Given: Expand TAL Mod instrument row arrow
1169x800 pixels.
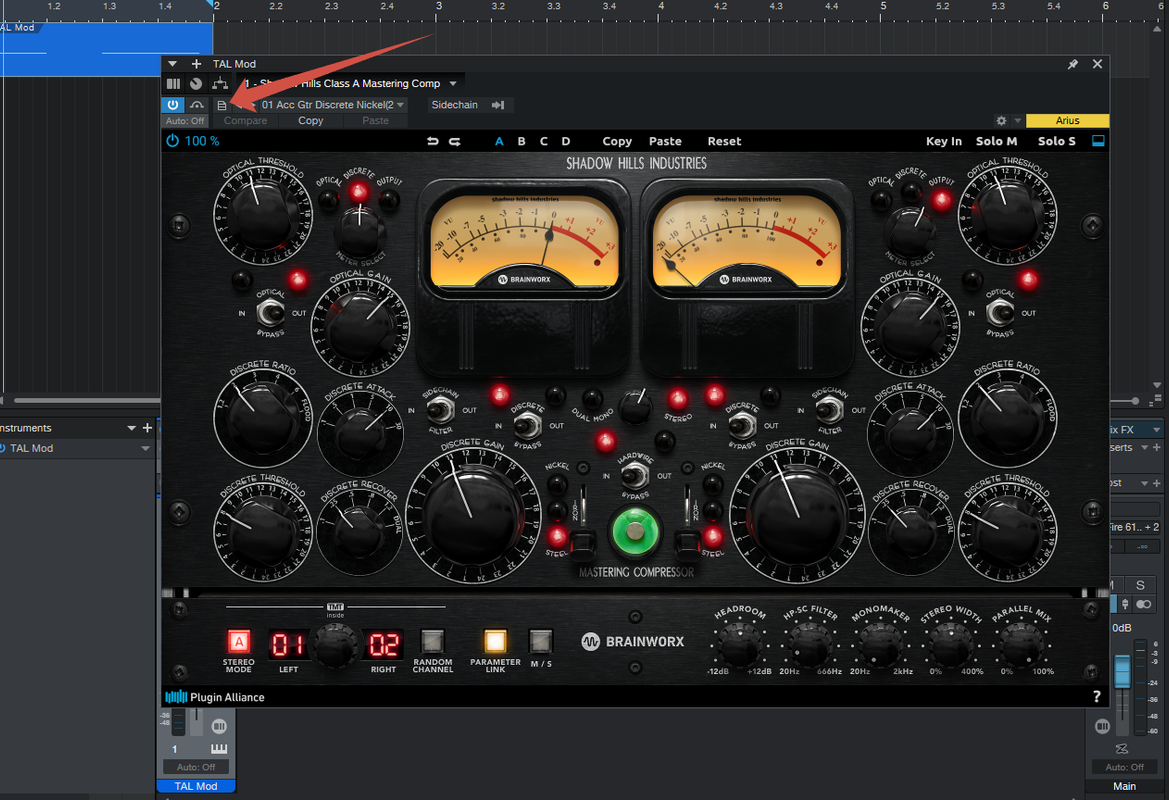Looking at the screenshot, I should pyautogui.click(x=145, y=448).
